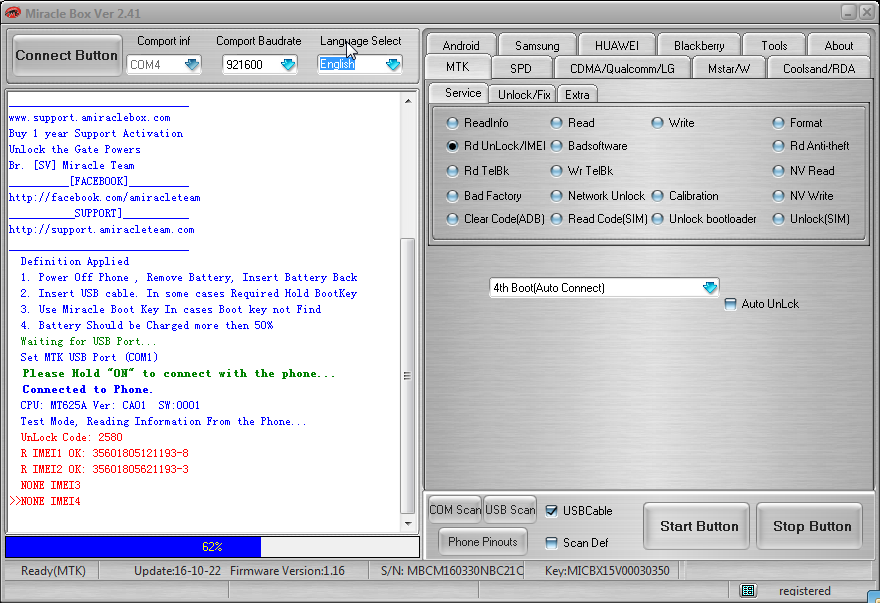
Task: Click the small grid icon in bottom status bar
Action: click(748, 590)
